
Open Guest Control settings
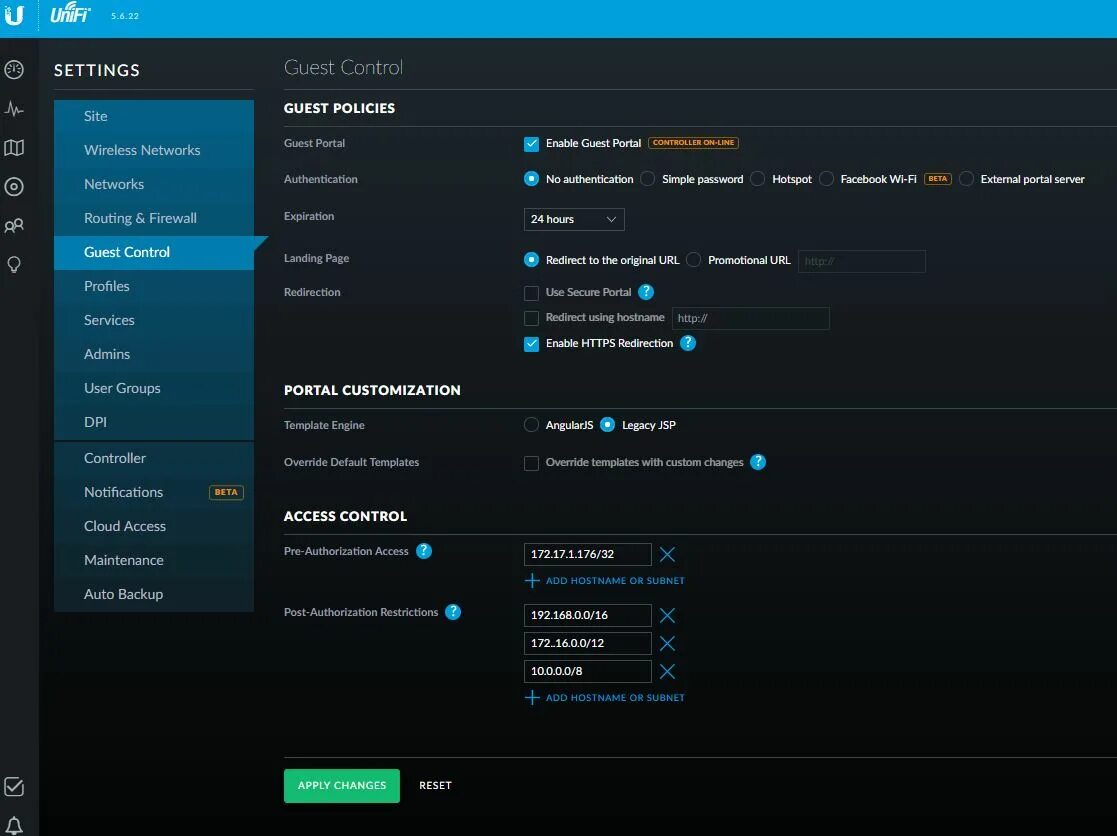click(x=154, y=252)
